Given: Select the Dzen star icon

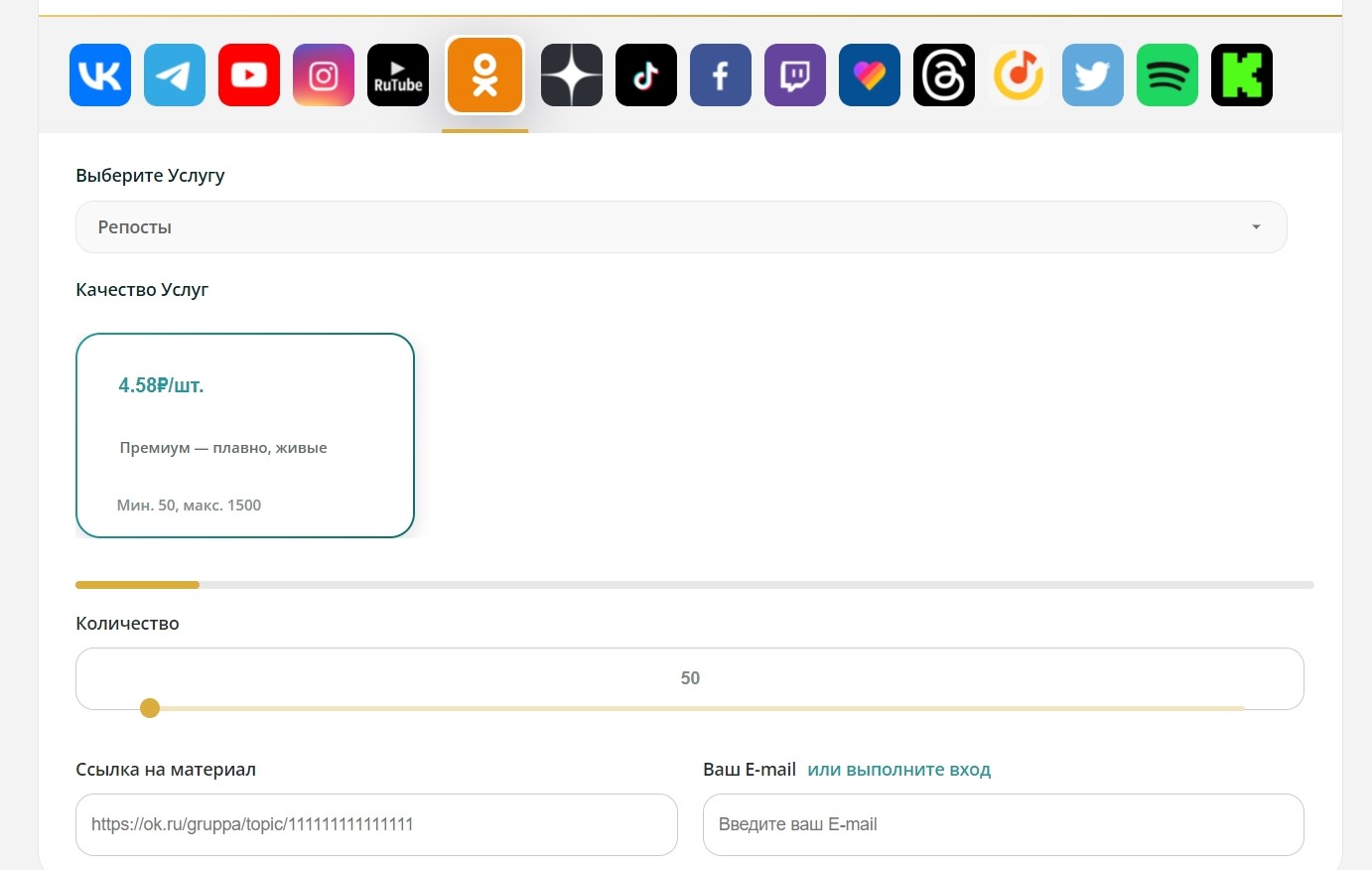Looking at the screenshot, I should tap(572, 74).
